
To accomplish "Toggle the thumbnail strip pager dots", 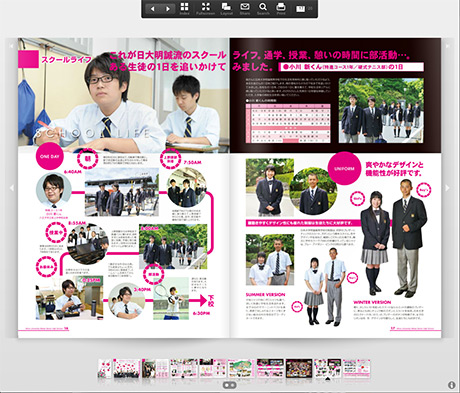I will coord(230,385).
